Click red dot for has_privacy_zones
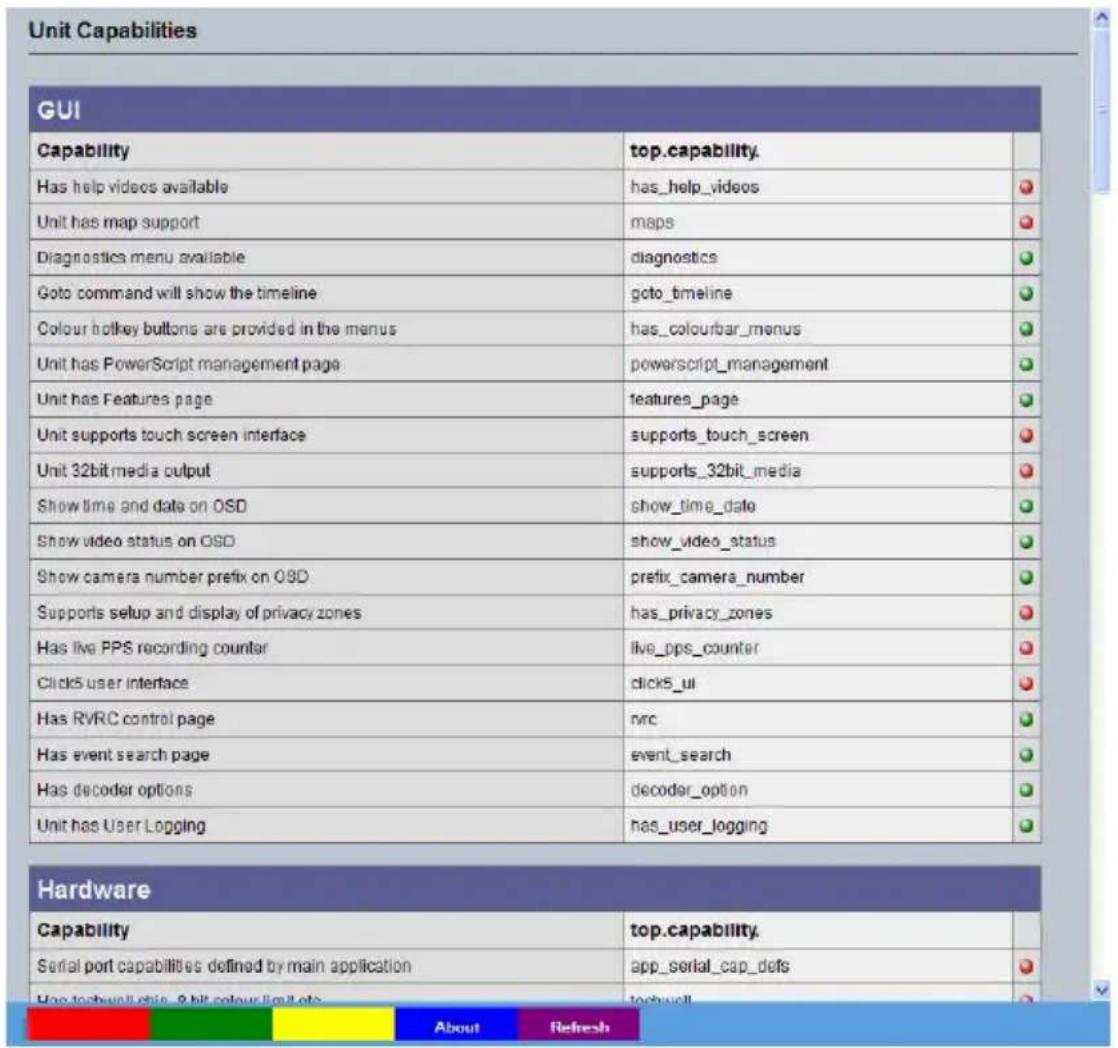Screen dimensions: 1118x1048 tap(1026, 613)
